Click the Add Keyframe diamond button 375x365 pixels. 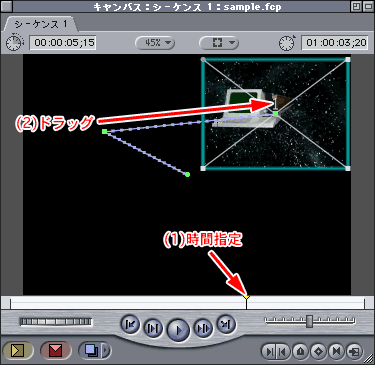pyautogui.click(x=319, y=351)
